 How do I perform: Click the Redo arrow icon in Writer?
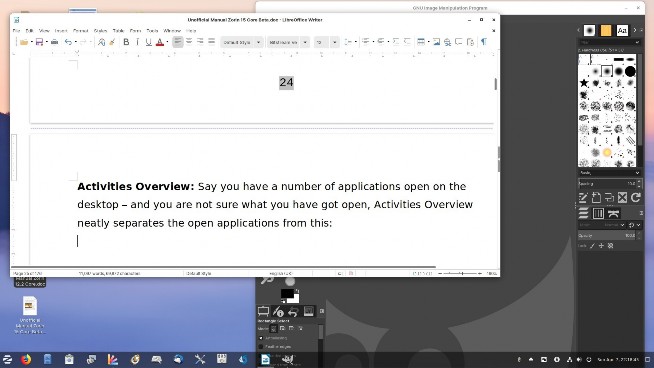point(83,42)
